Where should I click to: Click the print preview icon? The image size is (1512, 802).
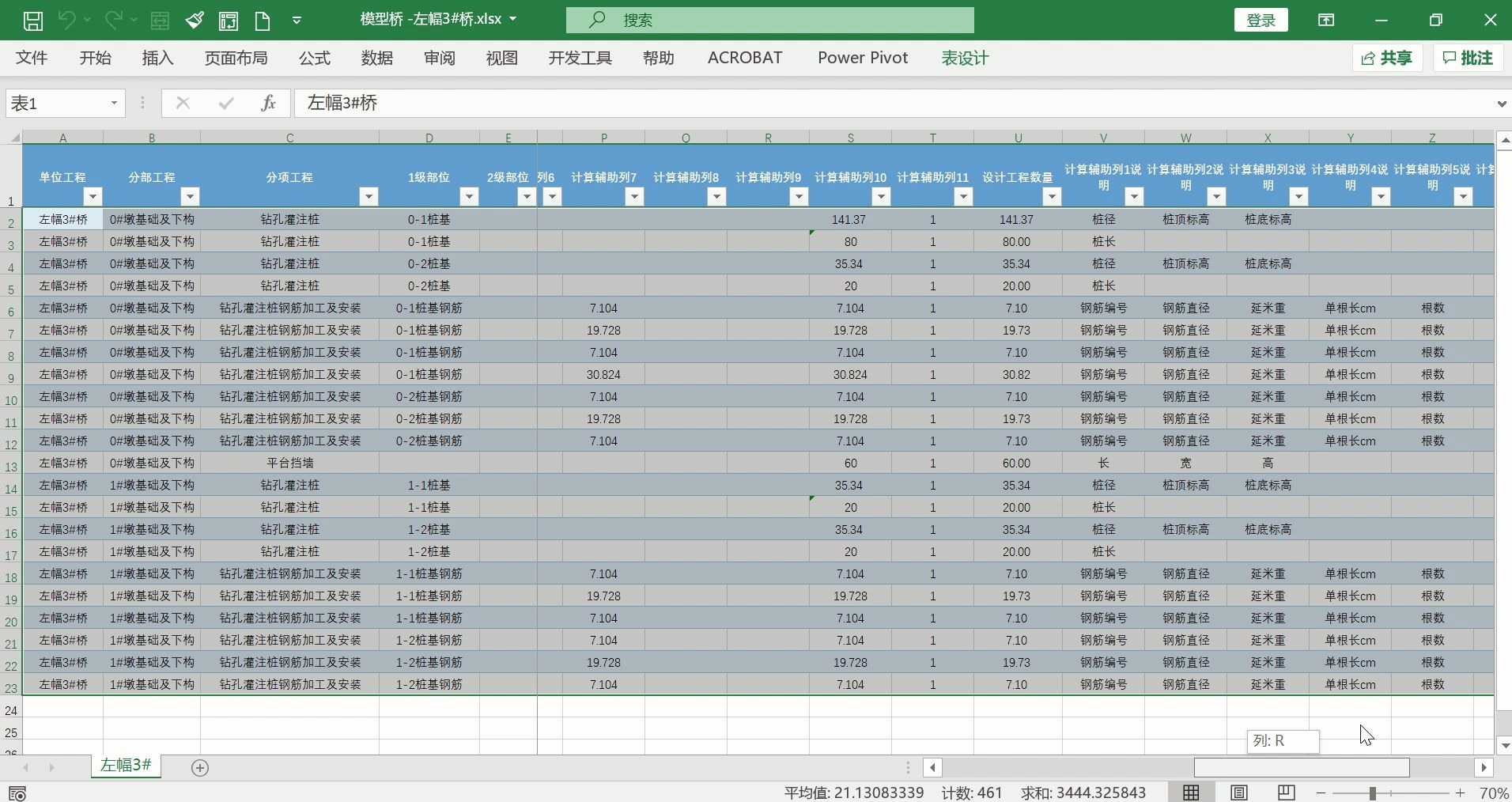(229, 21)
